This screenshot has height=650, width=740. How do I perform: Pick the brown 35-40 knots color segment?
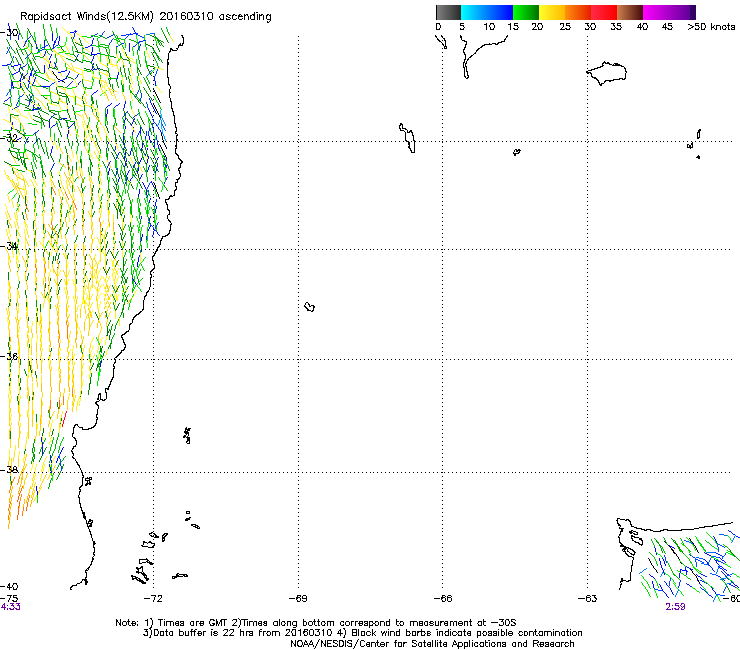coord(630,12)
